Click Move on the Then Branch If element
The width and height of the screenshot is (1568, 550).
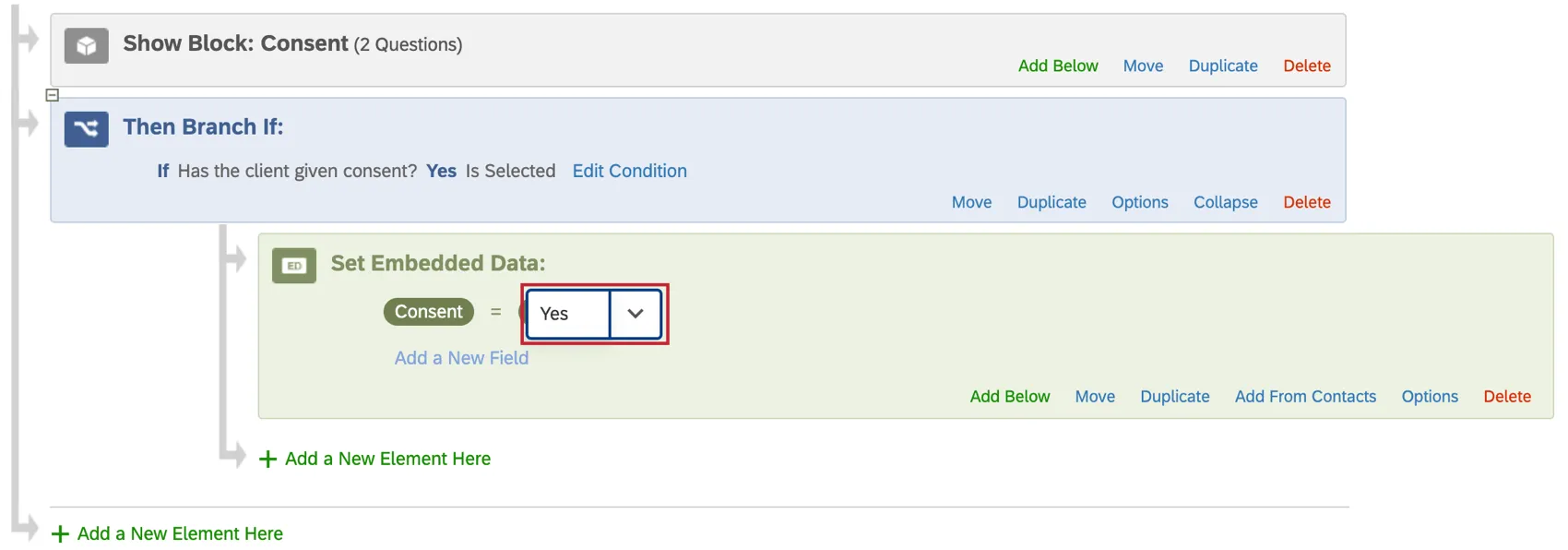pos(971,202)
